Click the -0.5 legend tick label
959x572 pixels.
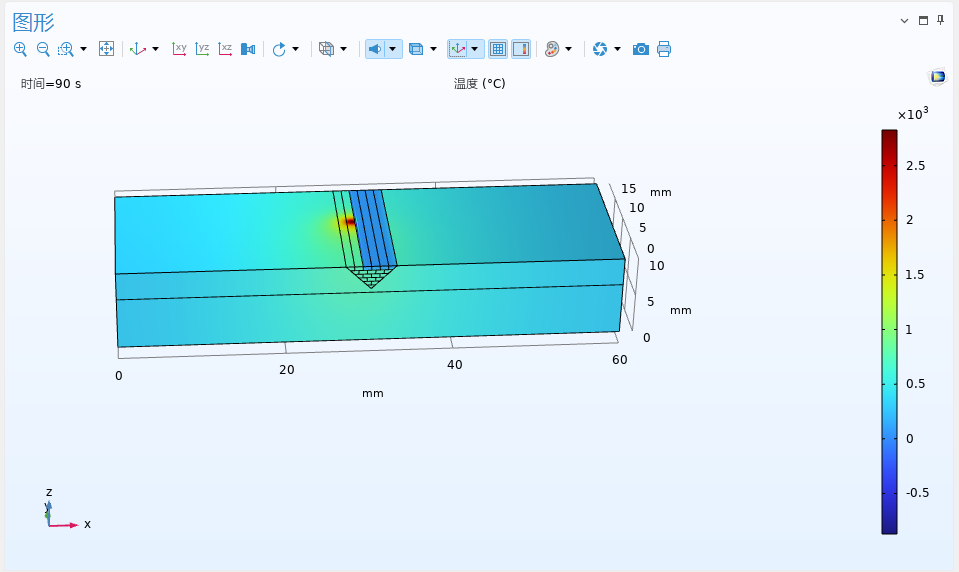click(x=917, y=493)
